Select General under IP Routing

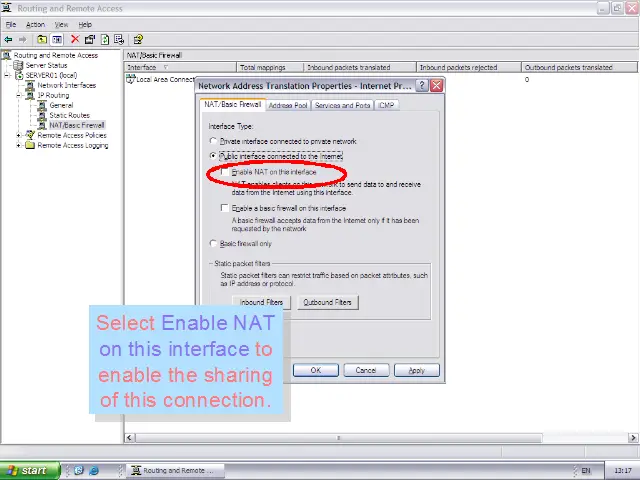point(61,105)
